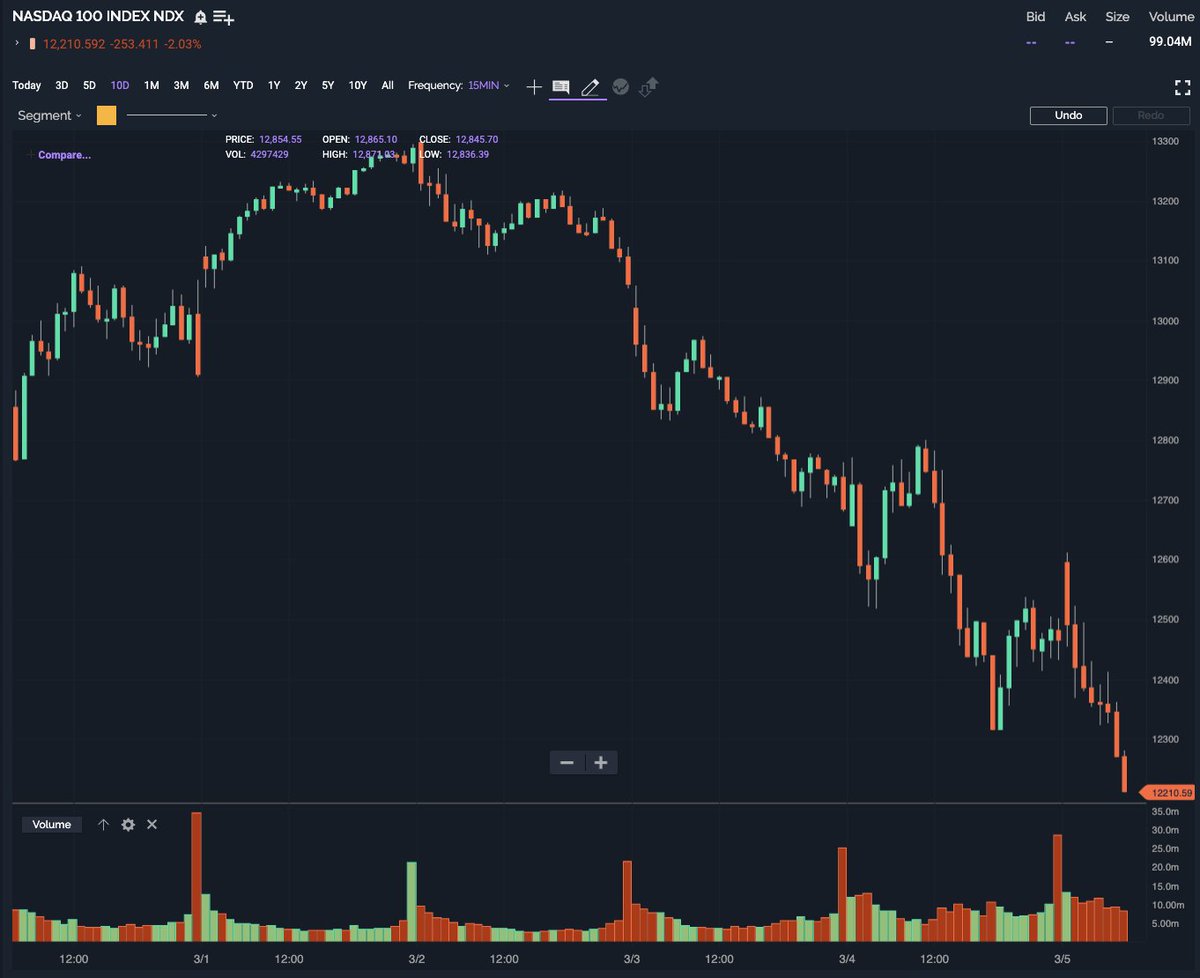Viewport: 1200px width, 978px height.
Task: Select the 10D time range
Action: click(120, 86)
